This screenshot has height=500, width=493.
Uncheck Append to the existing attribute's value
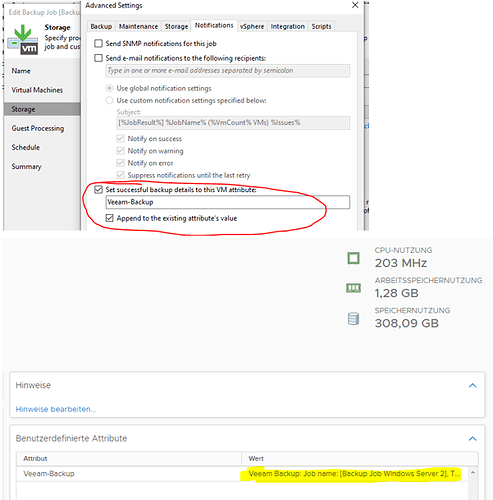tap(109, 218)
